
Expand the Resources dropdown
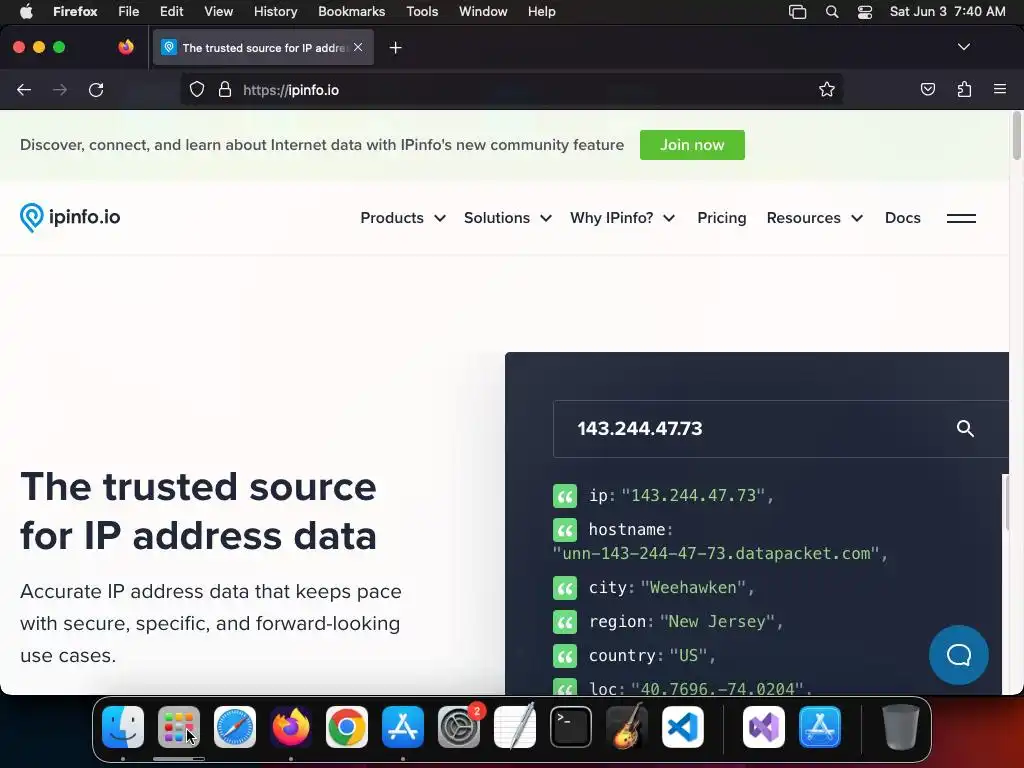(x=814, y=218)
